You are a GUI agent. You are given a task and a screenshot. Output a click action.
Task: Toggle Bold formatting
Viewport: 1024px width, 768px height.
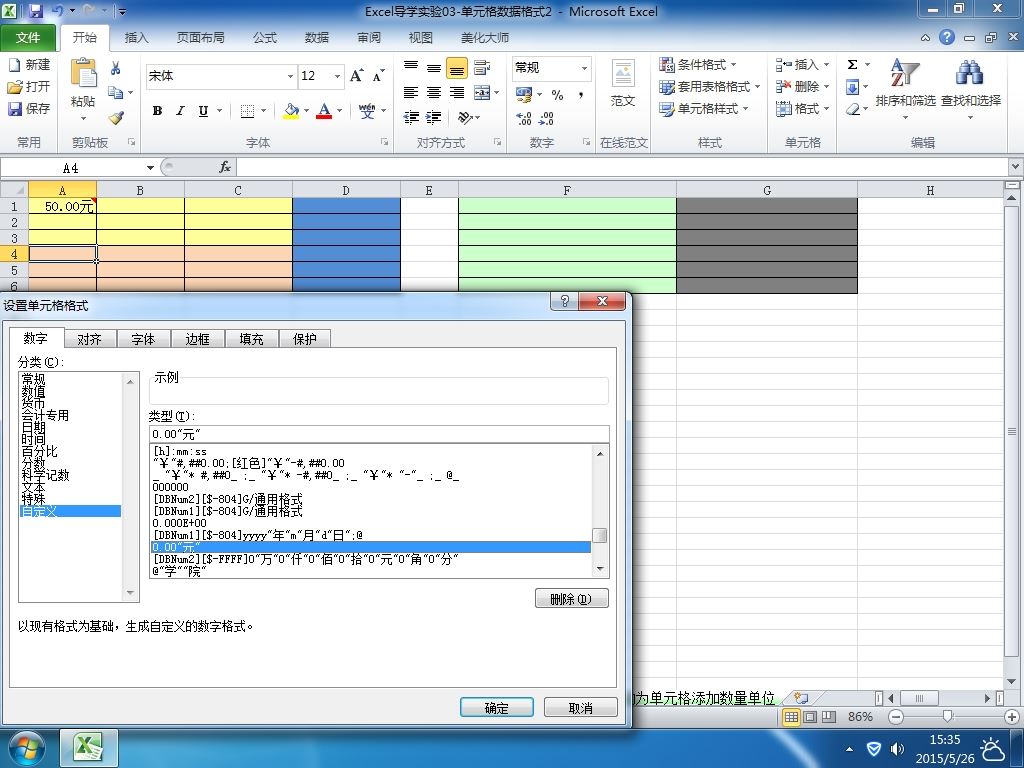tap(157, 111)
